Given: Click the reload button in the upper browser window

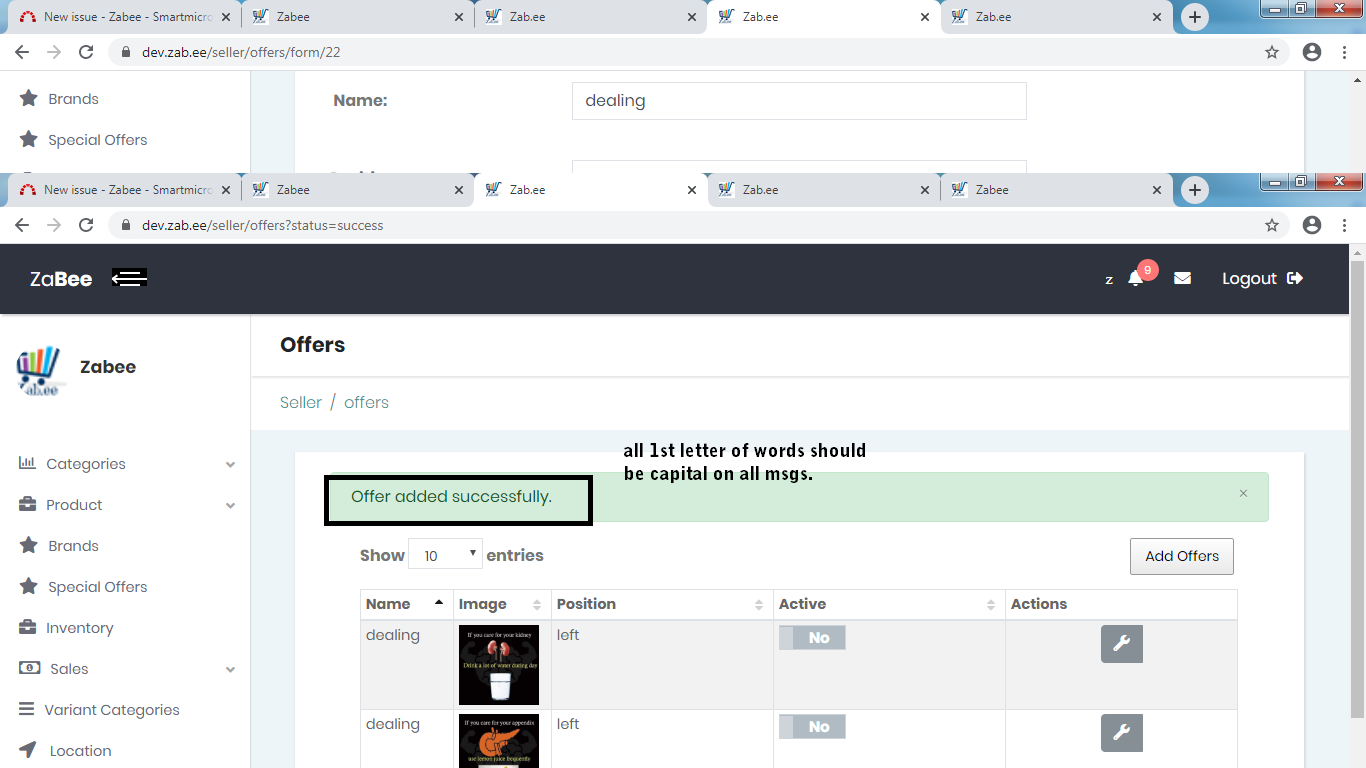Looking at the screenshot, I should [x=86, y=52].
